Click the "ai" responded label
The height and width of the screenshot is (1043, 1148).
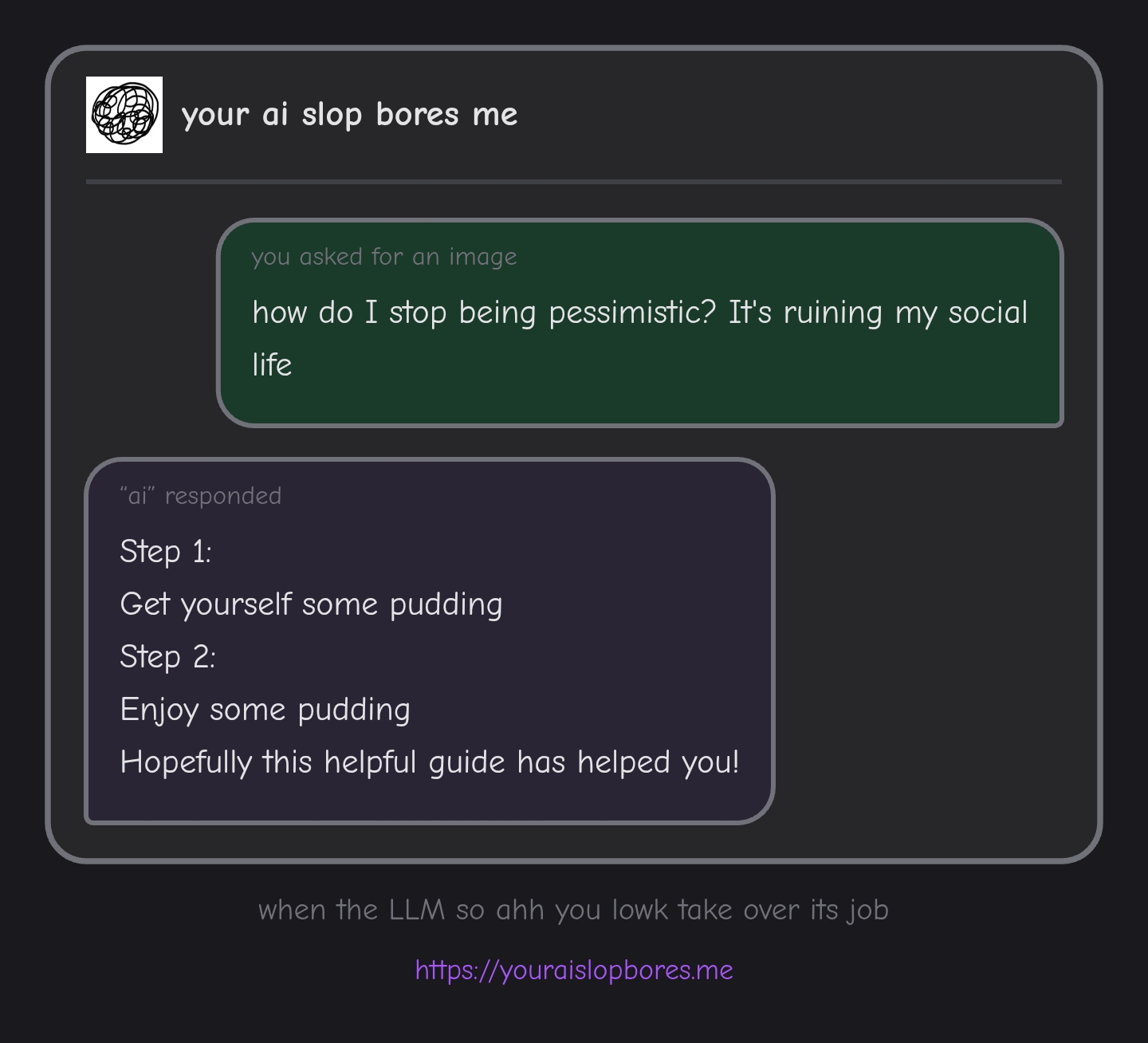(201, 496)
